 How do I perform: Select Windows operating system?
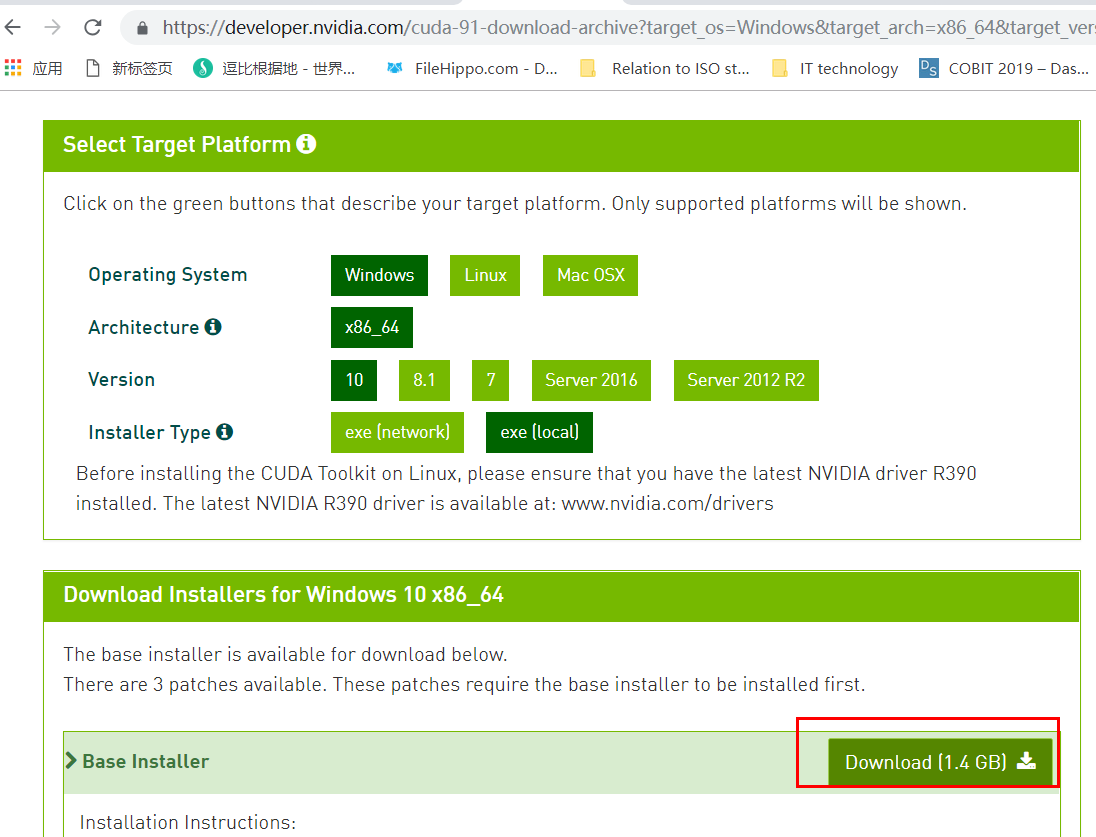coord(380,276)
